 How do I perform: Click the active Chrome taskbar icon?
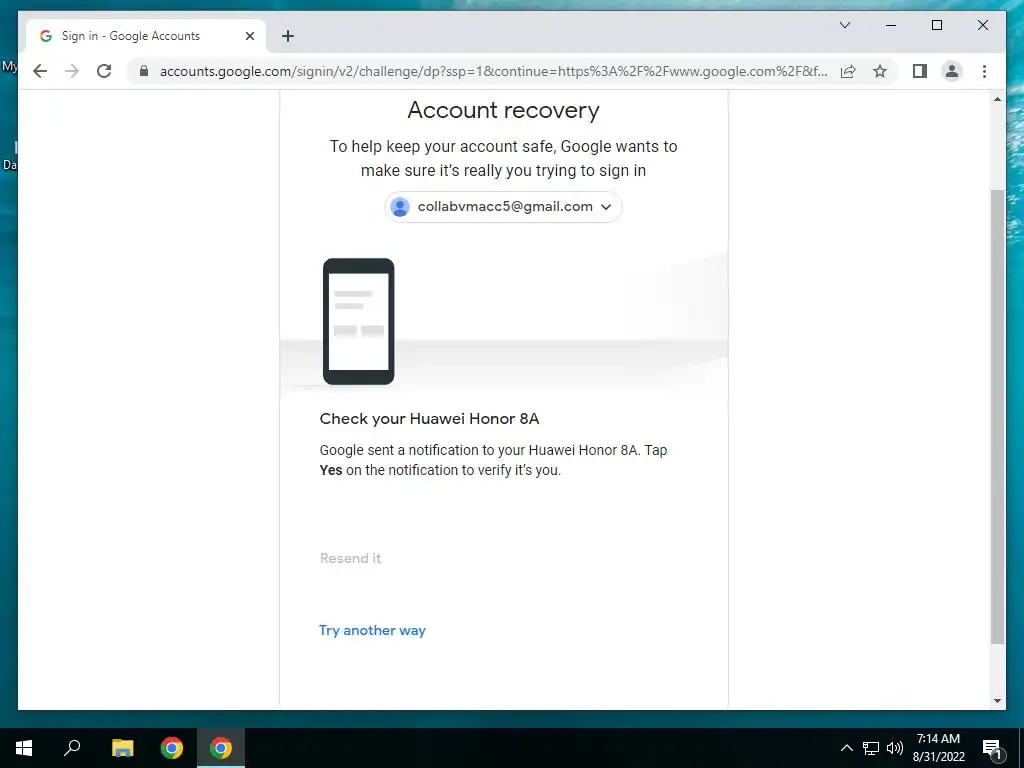[x=221, y=748]
